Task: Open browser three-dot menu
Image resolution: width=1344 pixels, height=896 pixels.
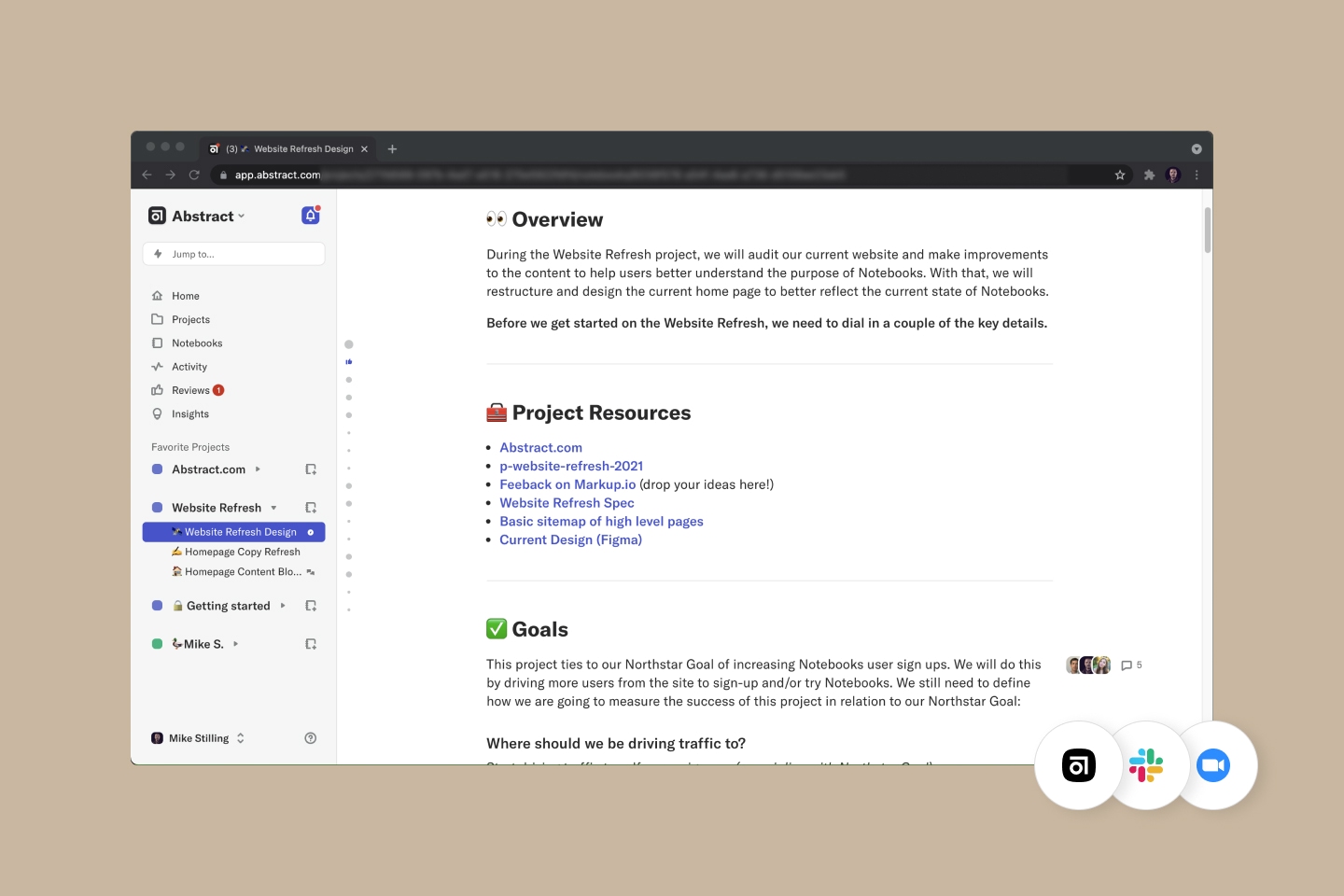Action: [1197, 175]
